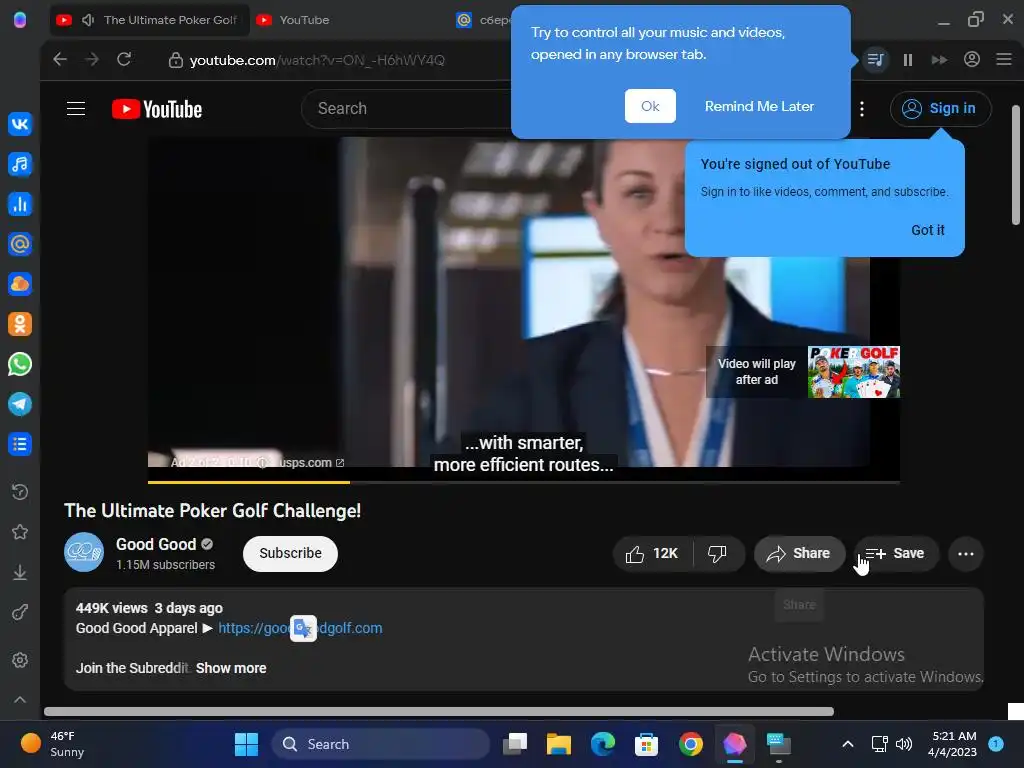This screenshot has height=768, width=1024.
Task: Open the cloud sidebar icon
Action: point(20,284)
